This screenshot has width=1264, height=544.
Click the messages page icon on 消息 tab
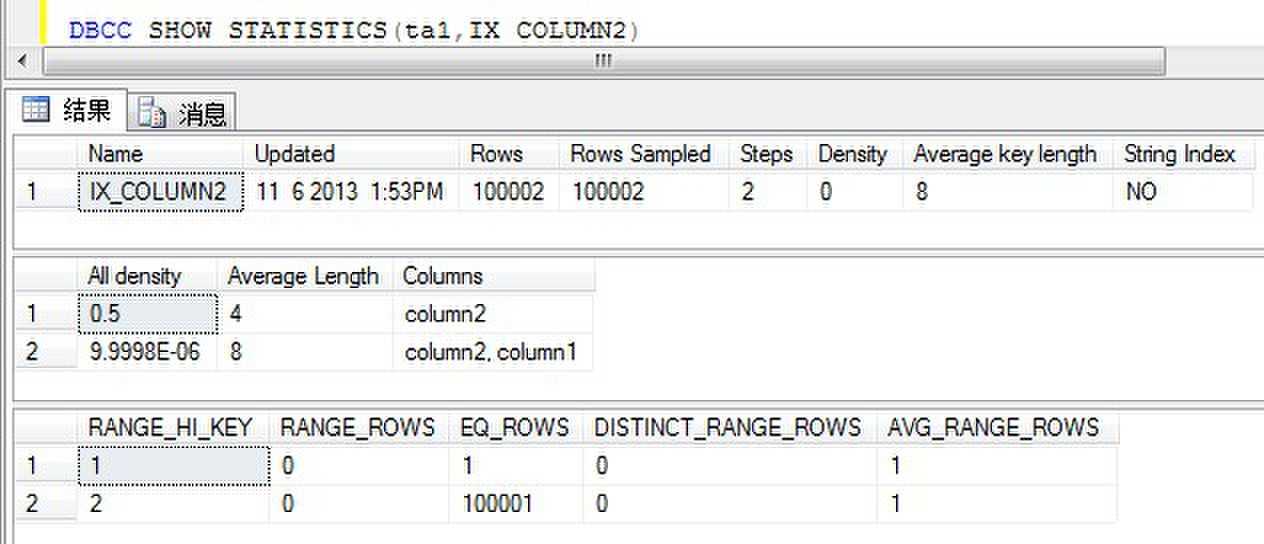(x=152, y=113)
